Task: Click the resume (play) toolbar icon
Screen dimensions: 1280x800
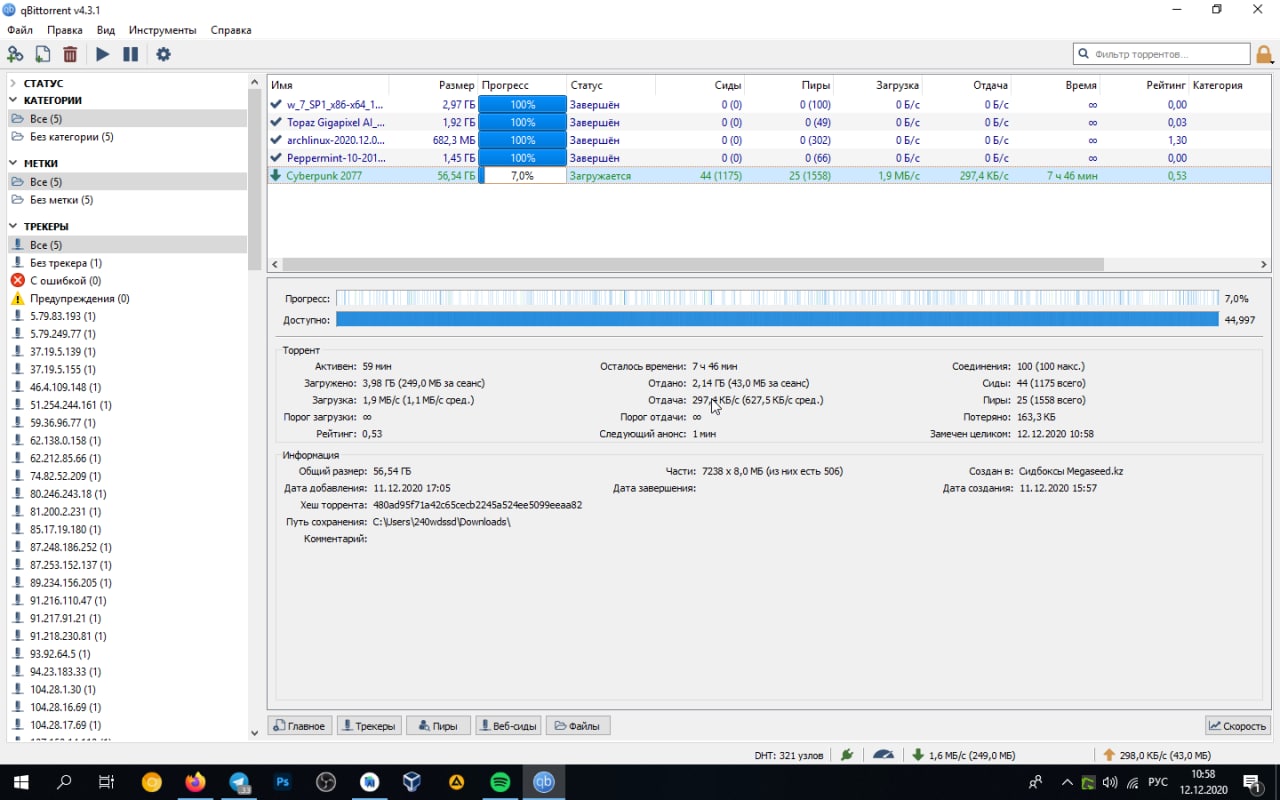Action: point(103,55)
